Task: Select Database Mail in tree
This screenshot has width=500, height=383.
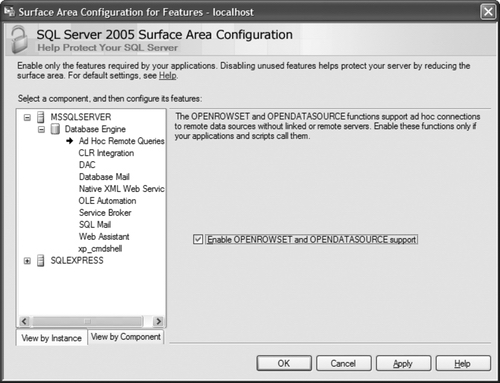Action: 104,177
